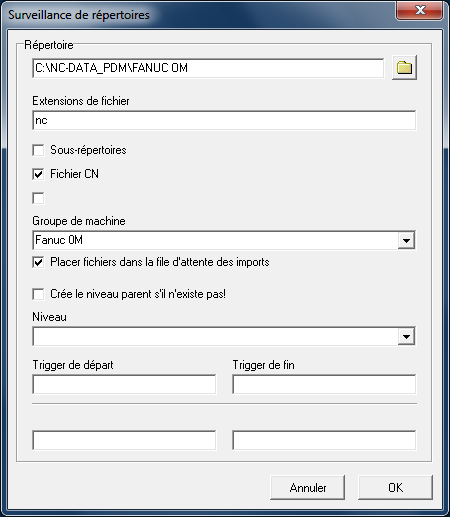Select the unlabeled bottom-left text field
The image size is (450, 517).
pos(124,440)
